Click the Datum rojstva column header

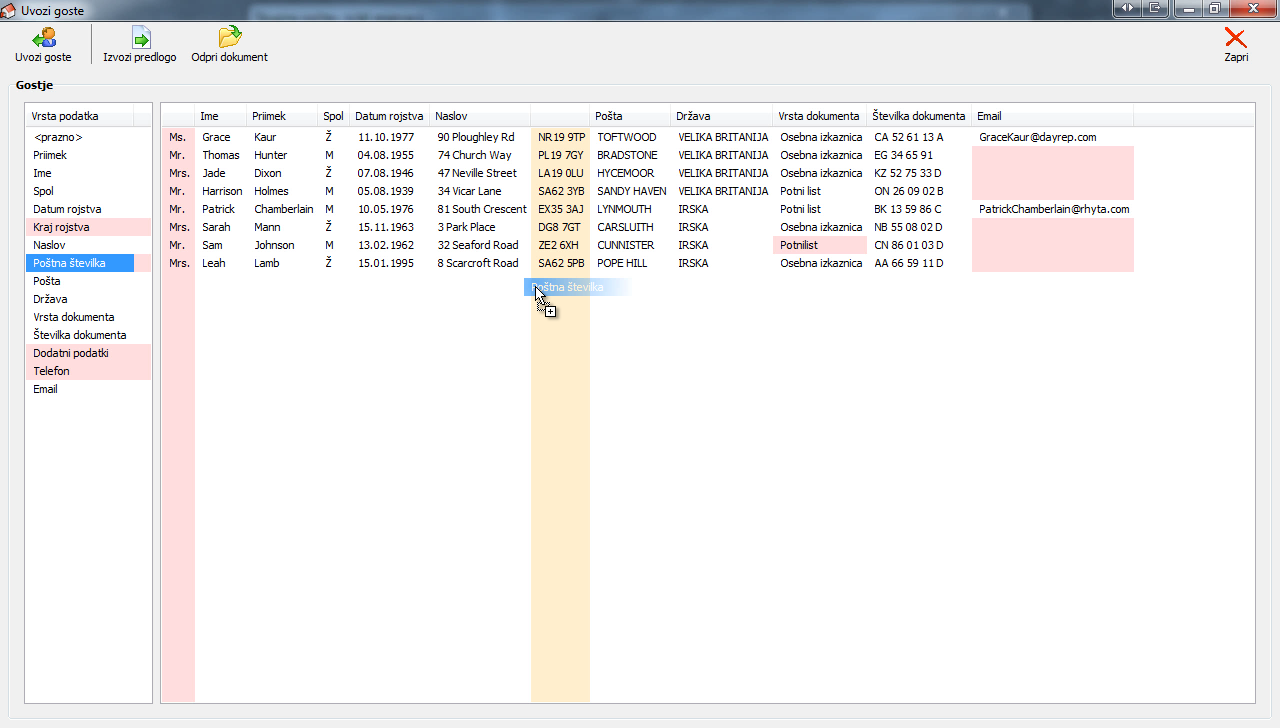(389, 116)
